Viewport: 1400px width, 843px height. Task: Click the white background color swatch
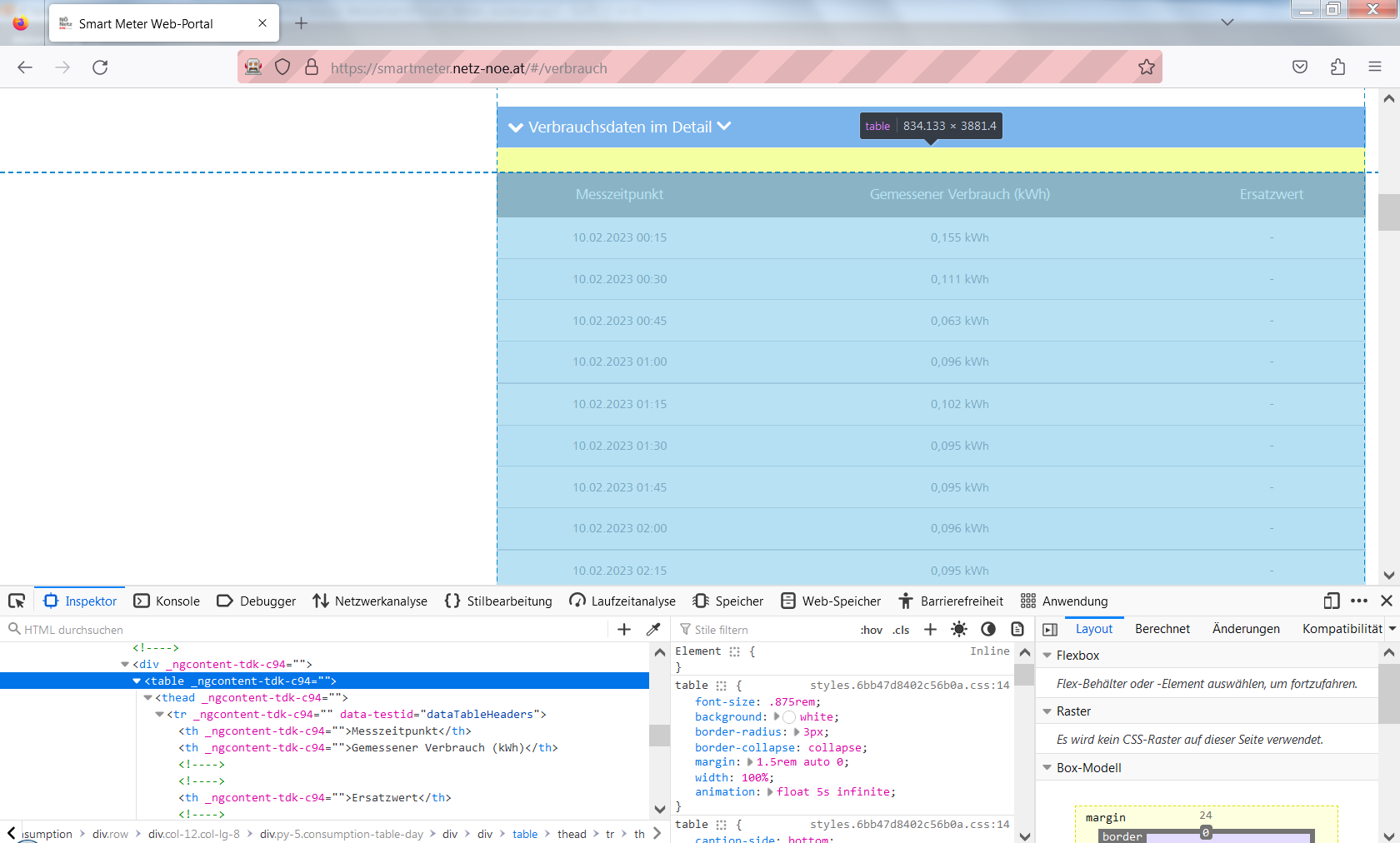(789, 717)
